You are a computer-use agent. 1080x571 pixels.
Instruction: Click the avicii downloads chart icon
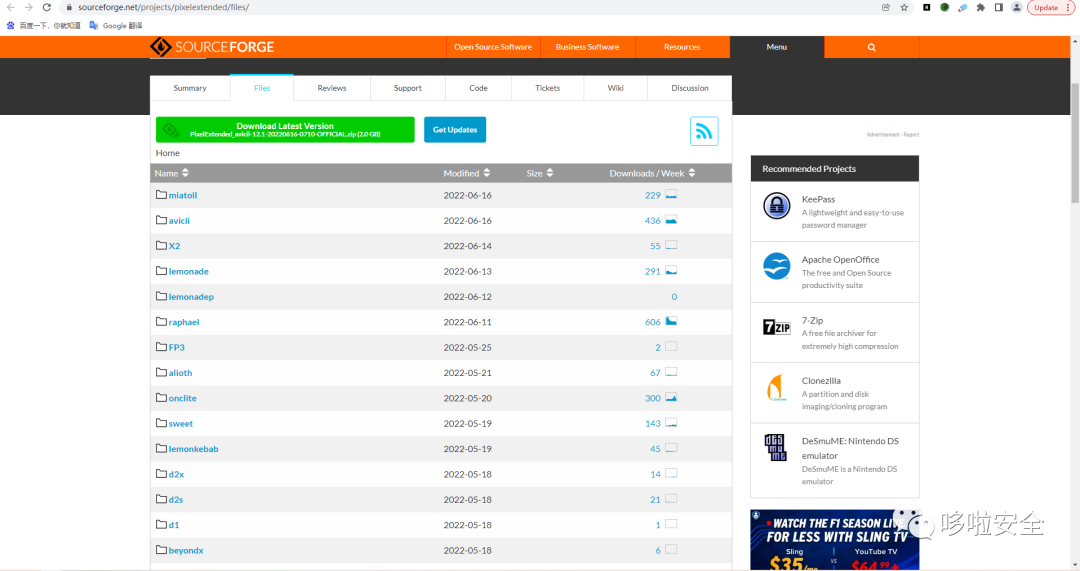[x=671, y=220]
